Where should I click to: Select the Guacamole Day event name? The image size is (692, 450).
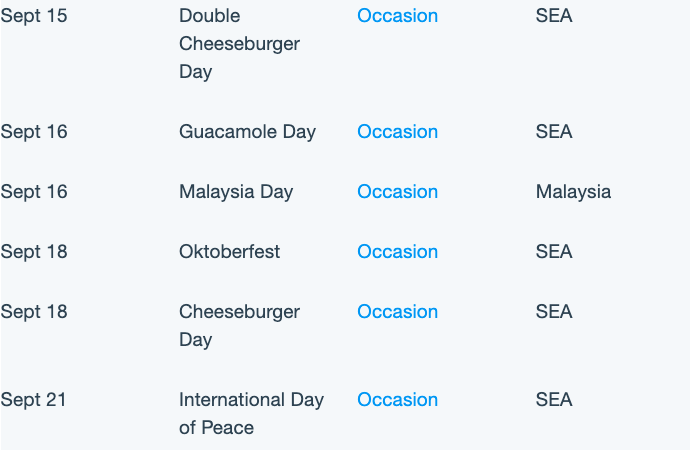pyautogui.click(x=247, y=132)
